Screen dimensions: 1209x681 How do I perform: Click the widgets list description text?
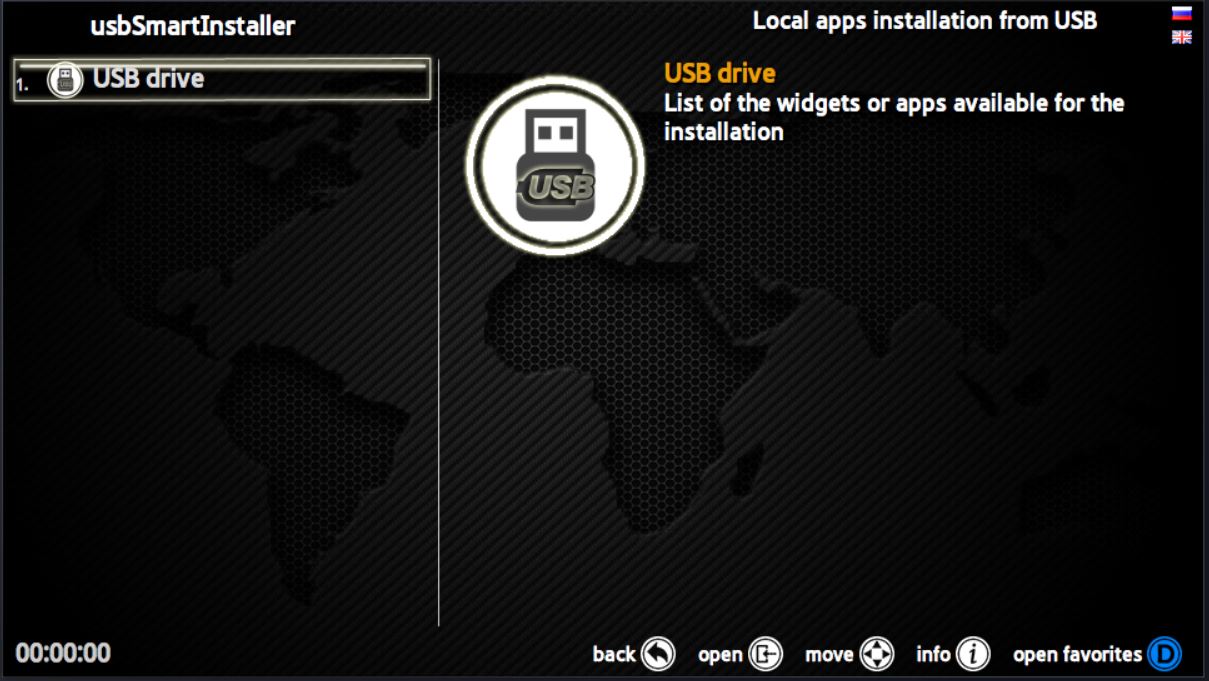894,117
